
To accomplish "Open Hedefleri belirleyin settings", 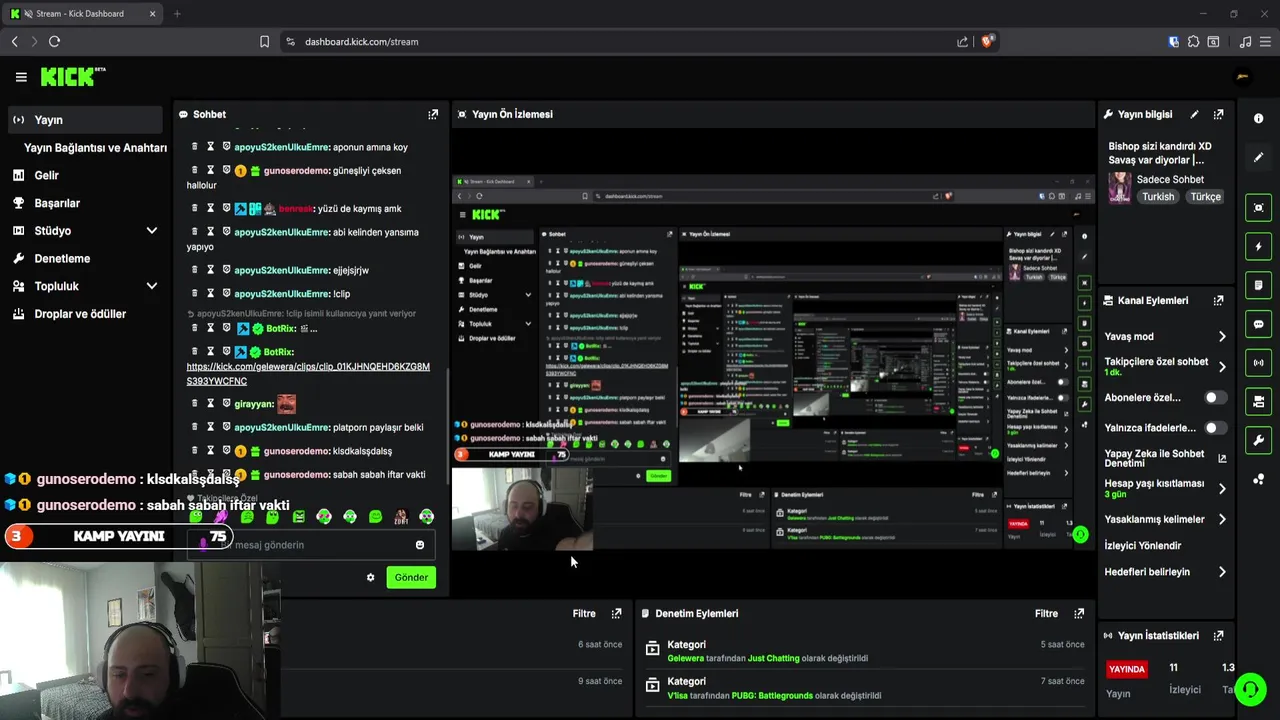I will [x=1165, y=572].
